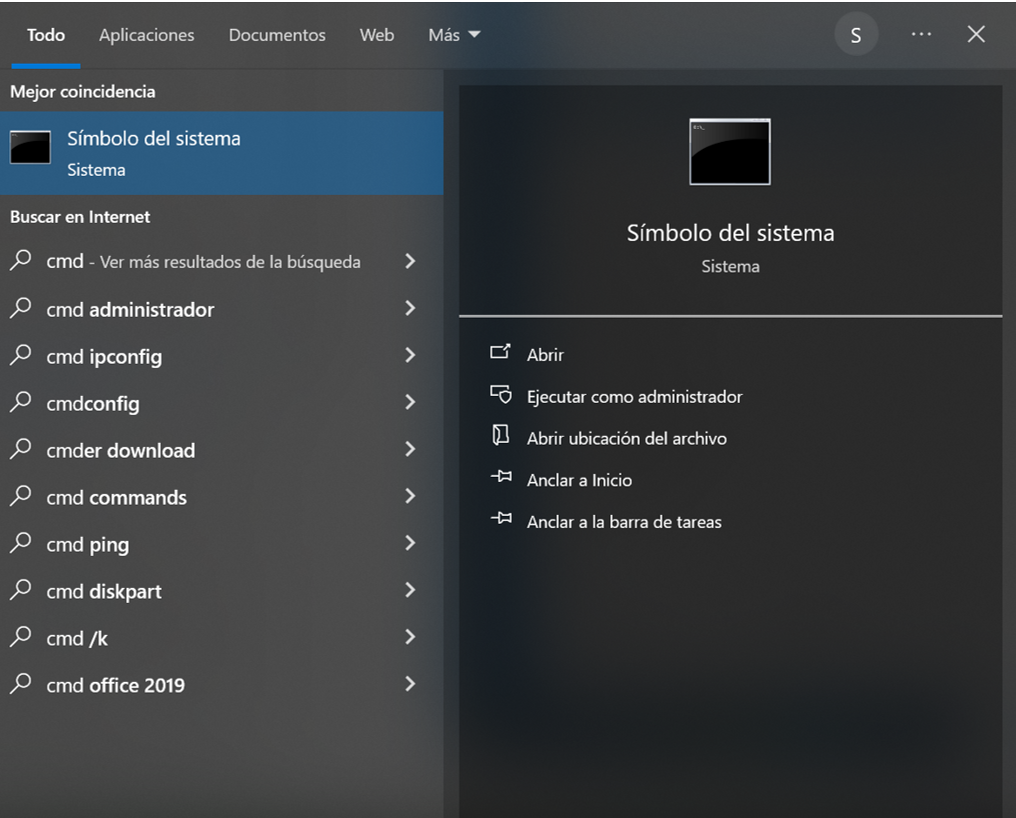Expand arrow for cmd ipconfig suggestion
Viewport: 1016px width, 818px height.
[410, 355]
